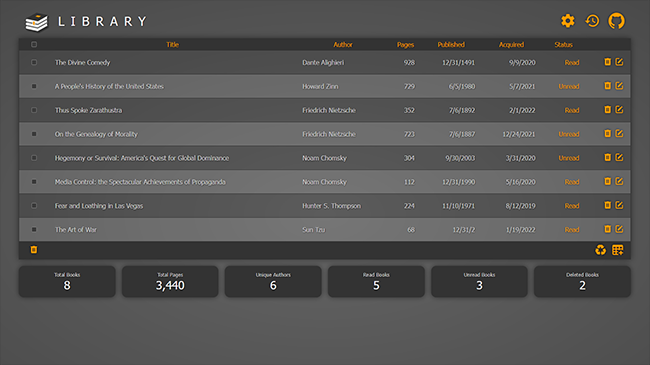Select author Hunter S. Thompson cell
The width and height of the screenshot is (650, 365).
(331, 206)
